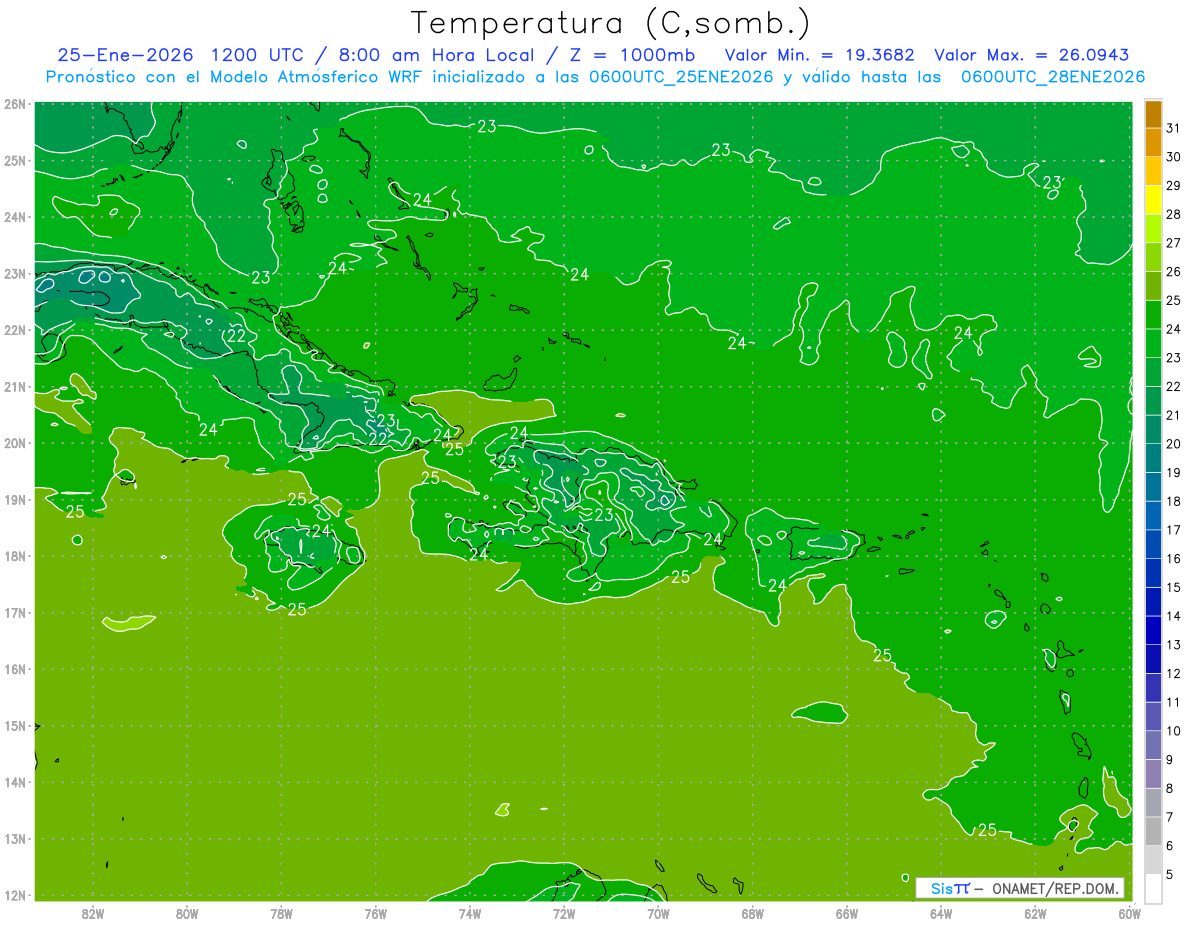Click the blue color bar swatch between 15 and 16
Image resolution: width=1200 pixels, height=927 pixels.
click(x=1153, y=573)
